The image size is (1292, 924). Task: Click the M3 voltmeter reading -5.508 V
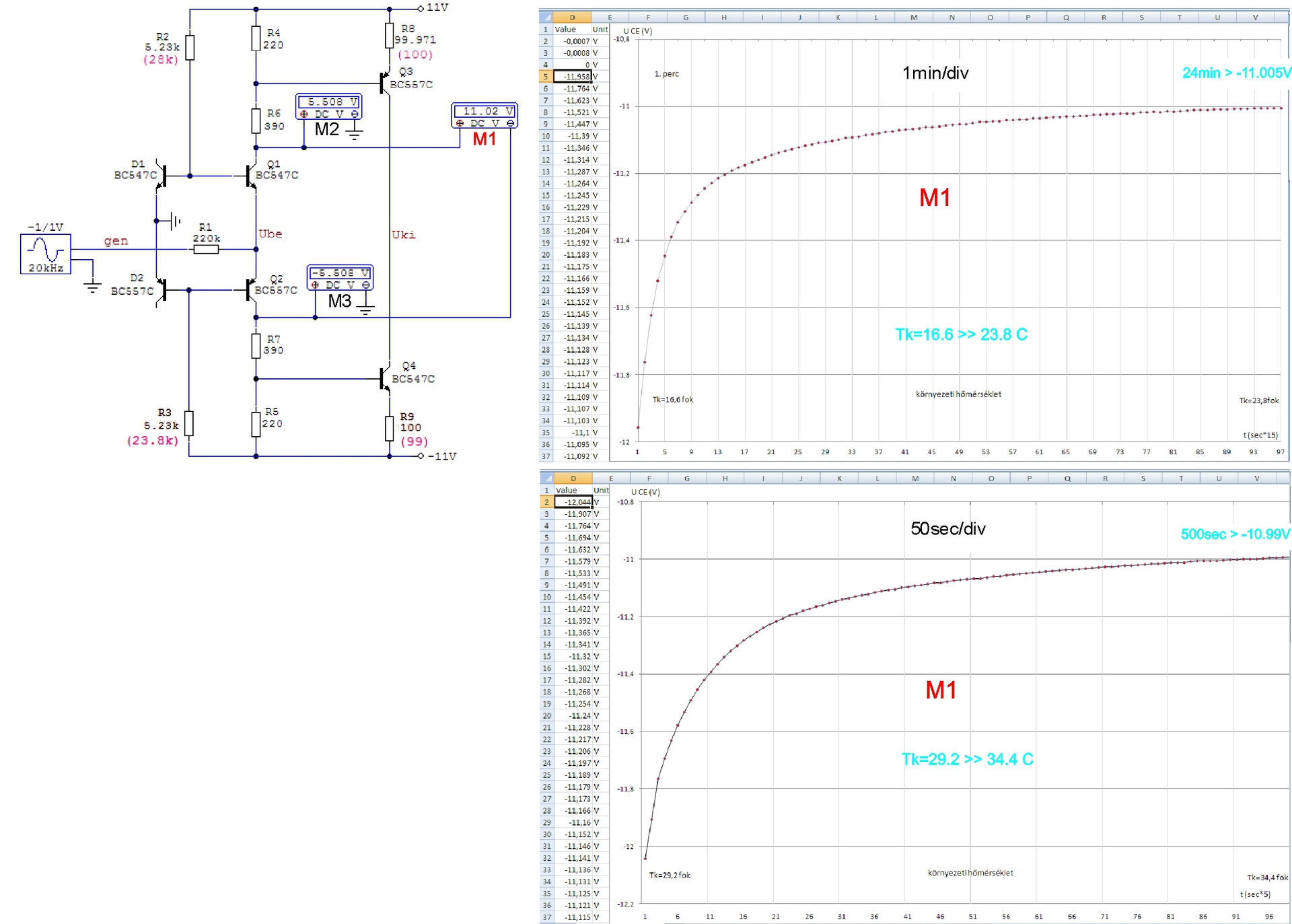pos(340,277)
